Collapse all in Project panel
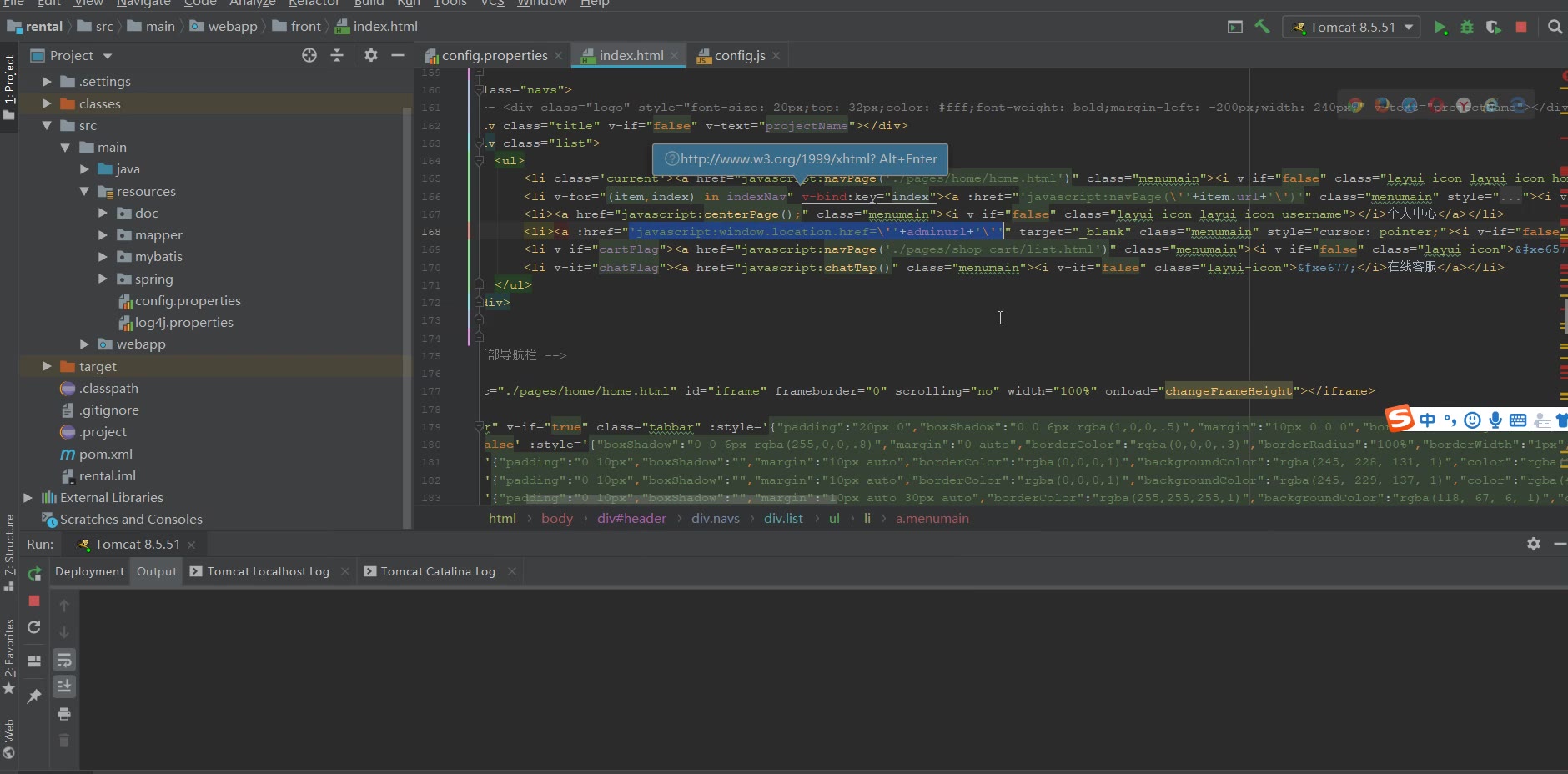 point(337,55)
